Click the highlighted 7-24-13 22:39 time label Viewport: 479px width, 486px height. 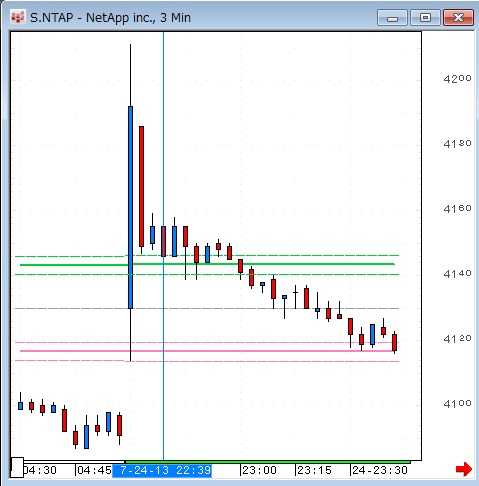coord(162,470)
